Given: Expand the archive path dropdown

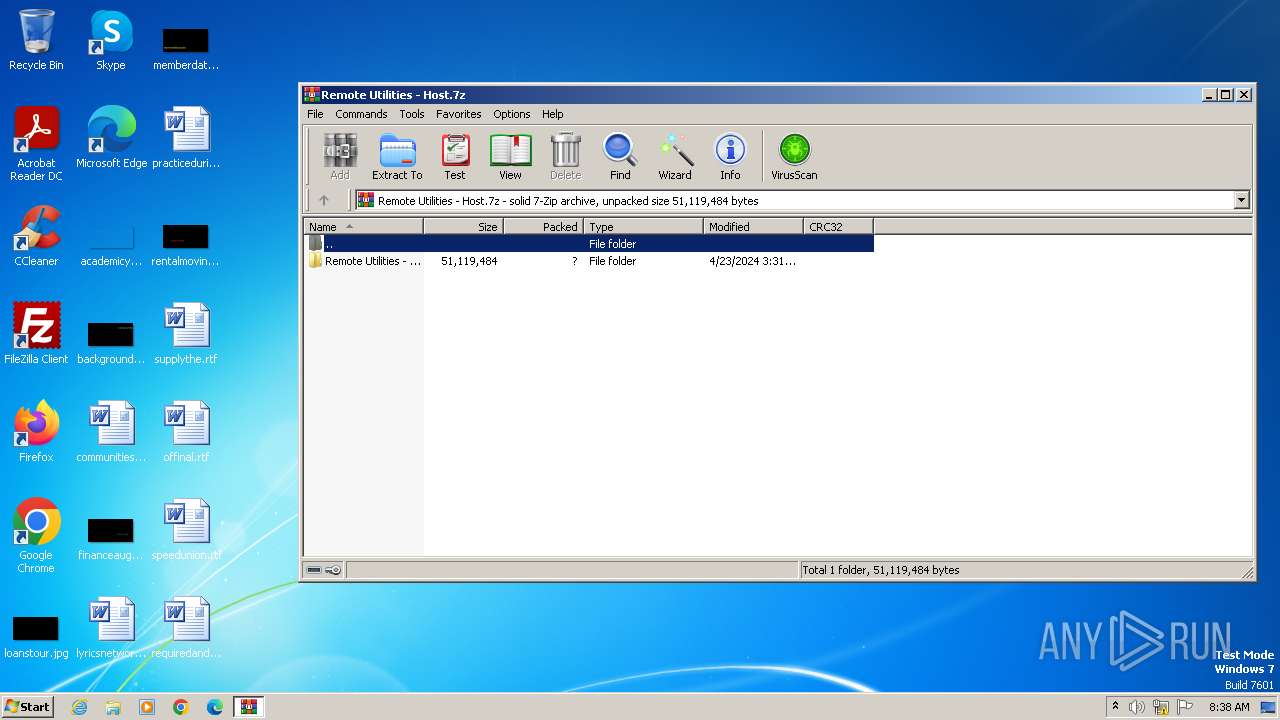Looking at the screenshot, I should point(1241,200).
